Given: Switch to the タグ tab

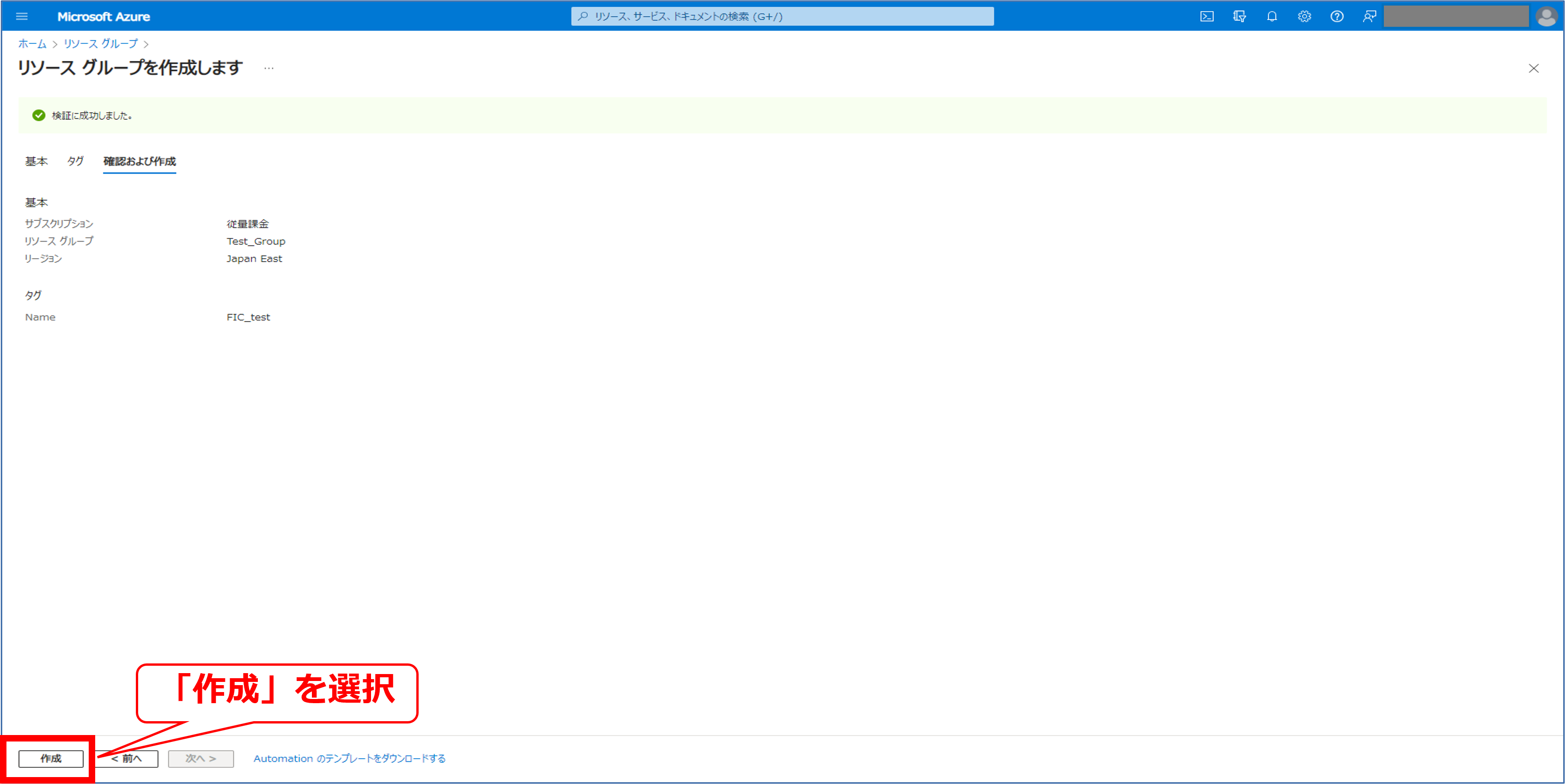Looking at the screenshot, I should (x=75, y=162).
